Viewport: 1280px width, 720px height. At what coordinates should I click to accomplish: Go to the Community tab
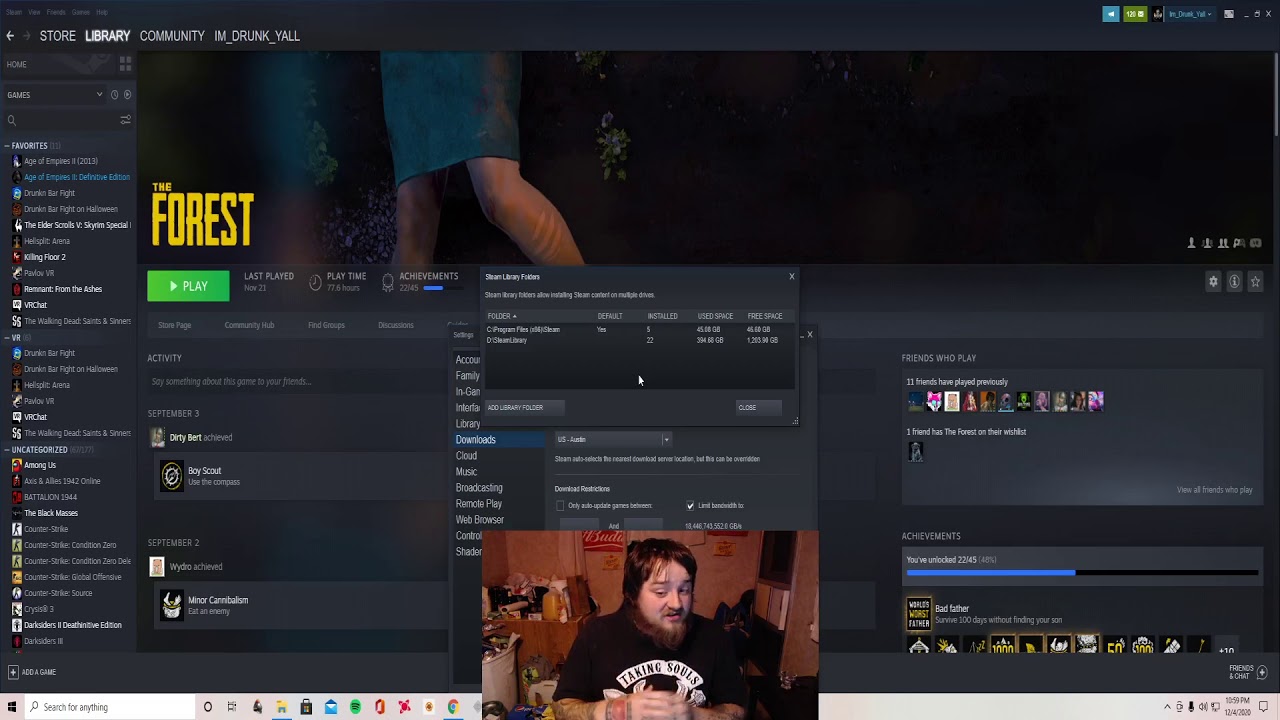click(172, 36)
